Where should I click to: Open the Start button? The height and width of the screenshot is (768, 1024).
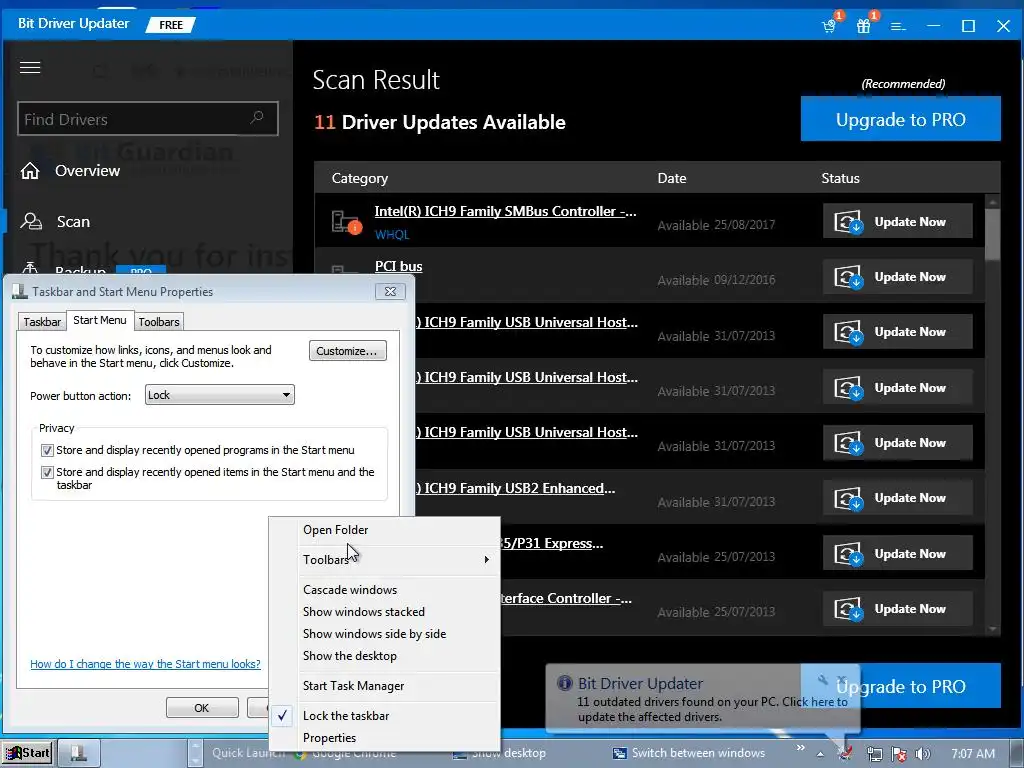coord(27,753)
